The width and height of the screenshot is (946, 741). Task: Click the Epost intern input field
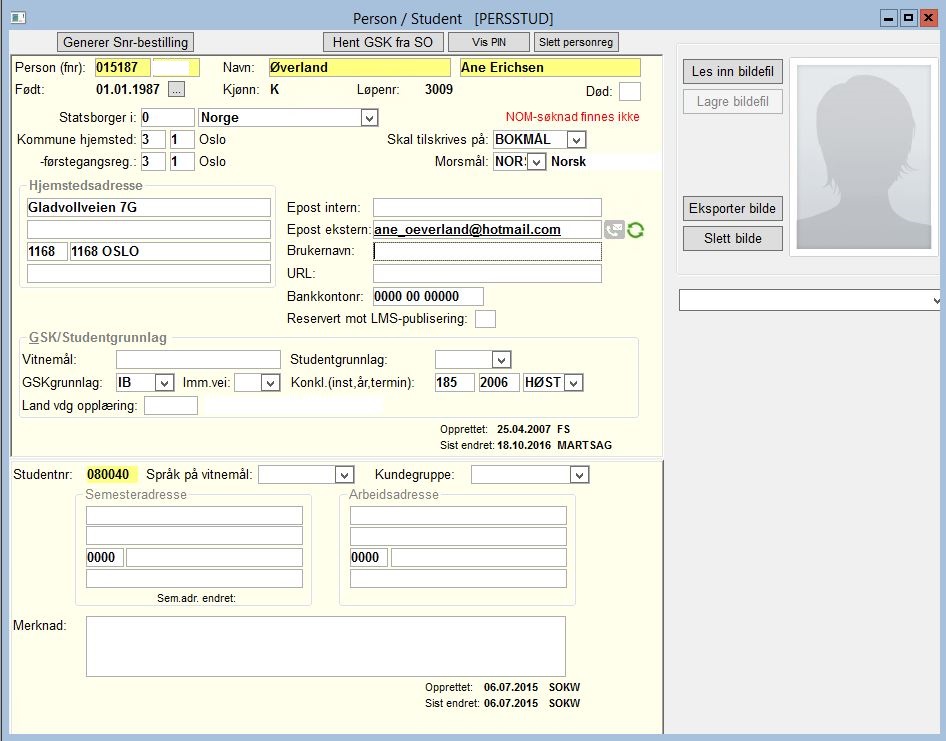[x=487, y=208]
